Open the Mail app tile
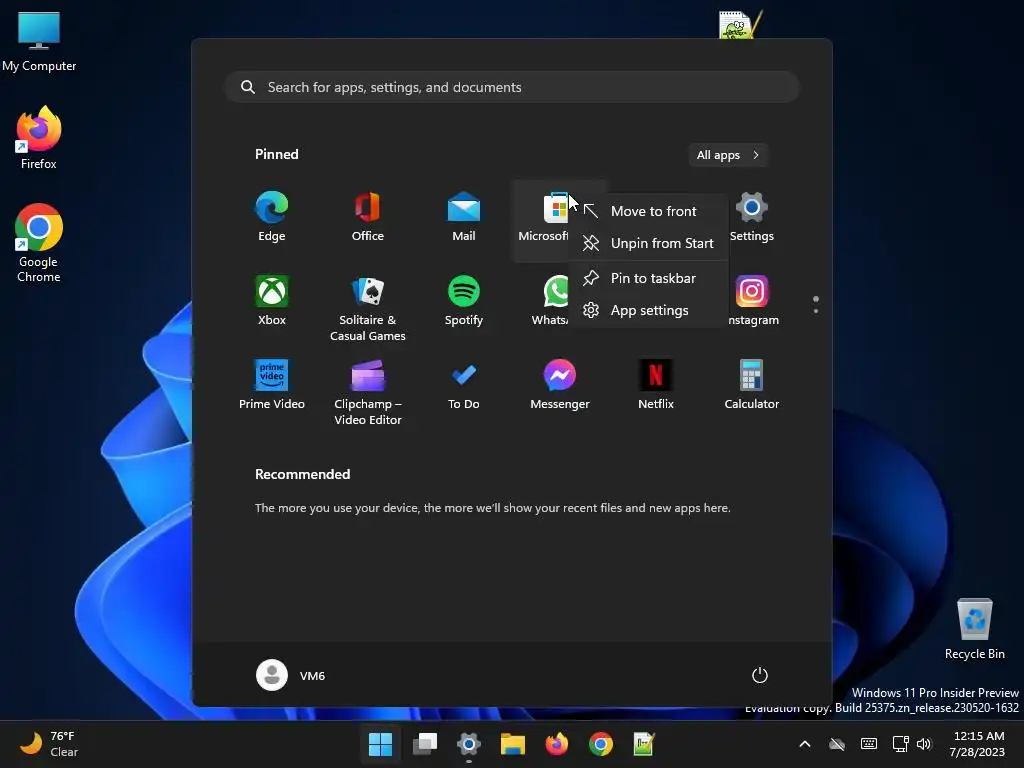Screen dimensions: 1024x768 [464, 217]
